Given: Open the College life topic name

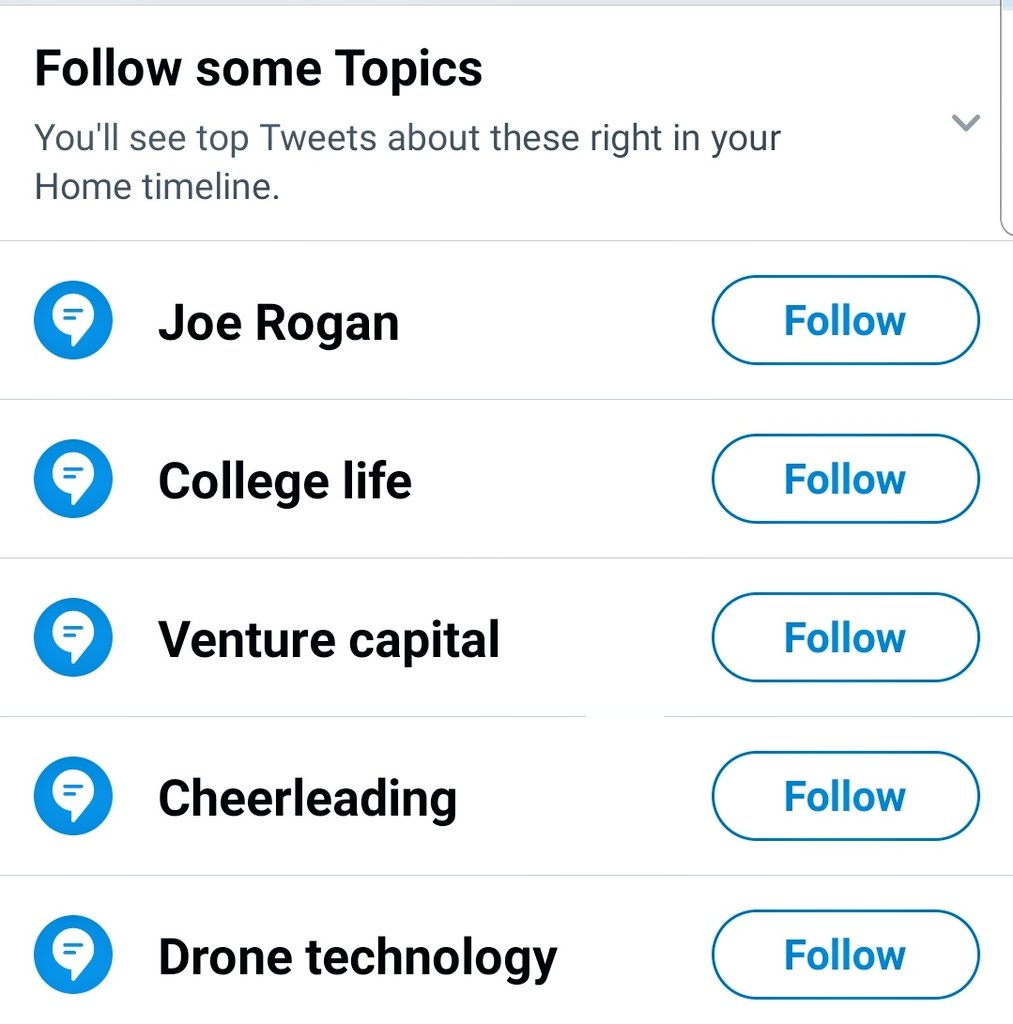Looking at the screenshot, I should [x=284, y=481].
